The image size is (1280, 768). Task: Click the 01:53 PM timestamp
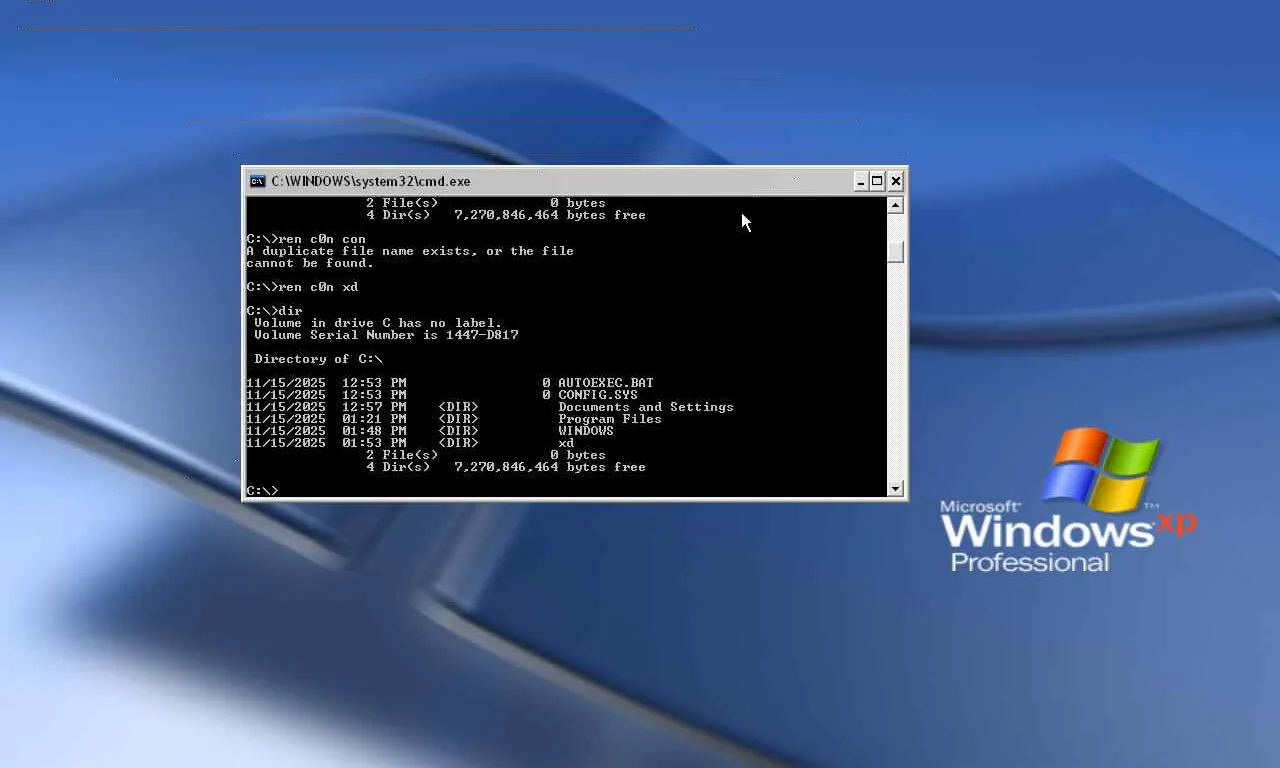tap(374, 443)
